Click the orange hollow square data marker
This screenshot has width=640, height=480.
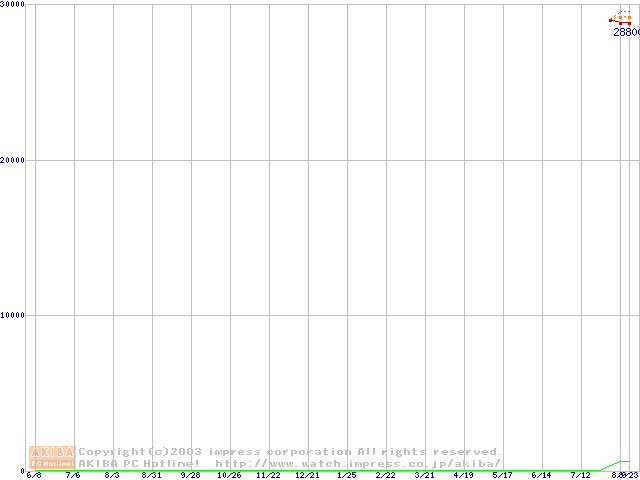pos(620,17)
